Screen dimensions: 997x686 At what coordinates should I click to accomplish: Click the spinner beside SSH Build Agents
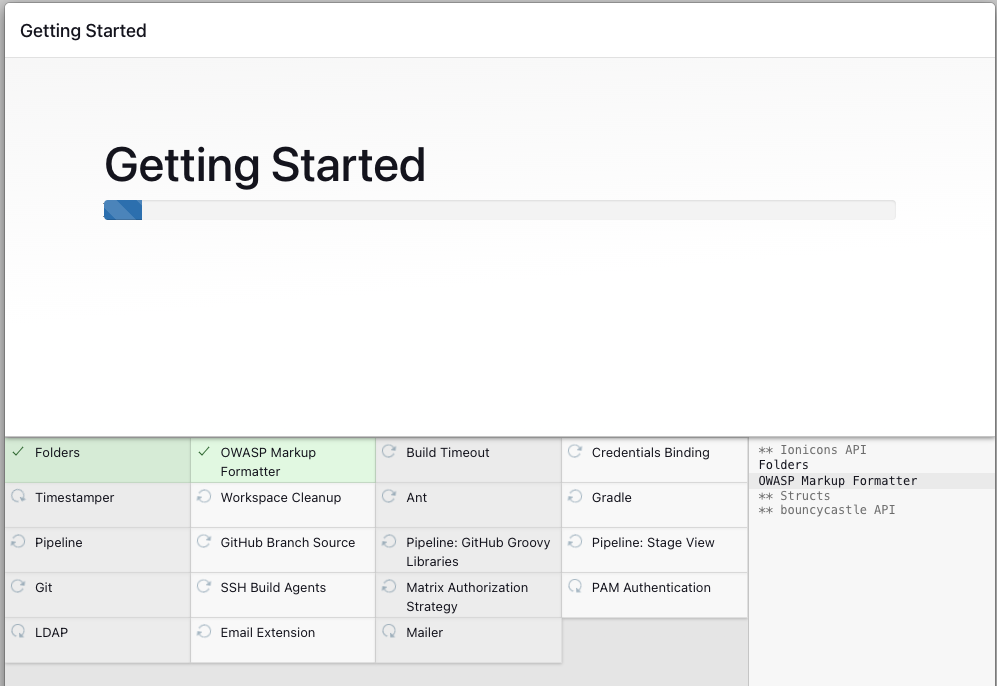[x=203, y=587]
